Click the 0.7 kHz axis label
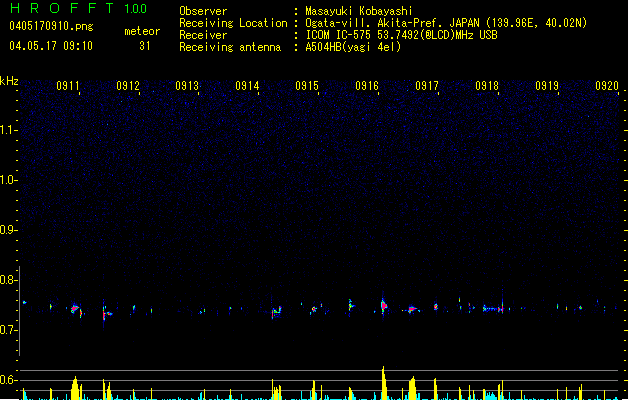 coord(8,330)
